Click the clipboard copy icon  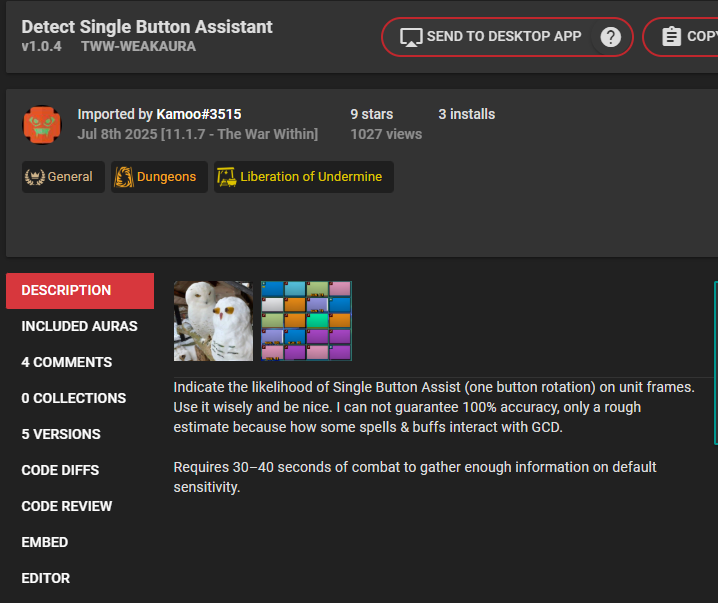point(671,37)
